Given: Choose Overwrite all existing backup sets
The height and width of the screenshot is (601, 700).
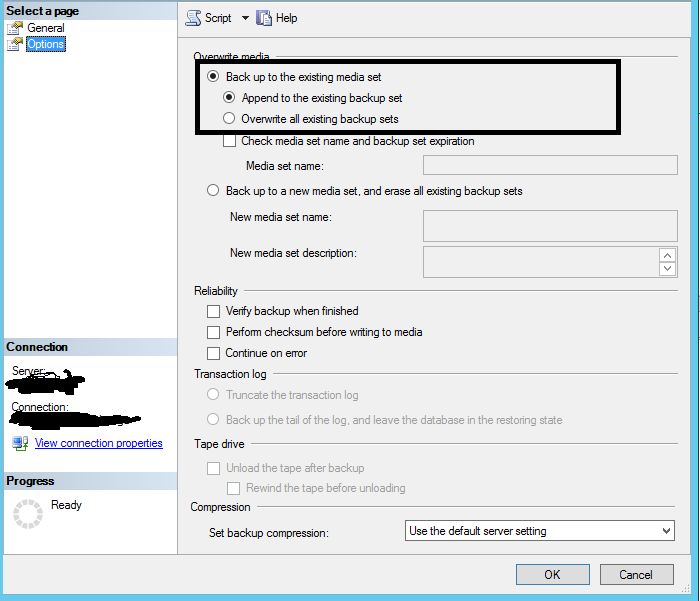Looking at the screenshot, I should click(229, 118).
